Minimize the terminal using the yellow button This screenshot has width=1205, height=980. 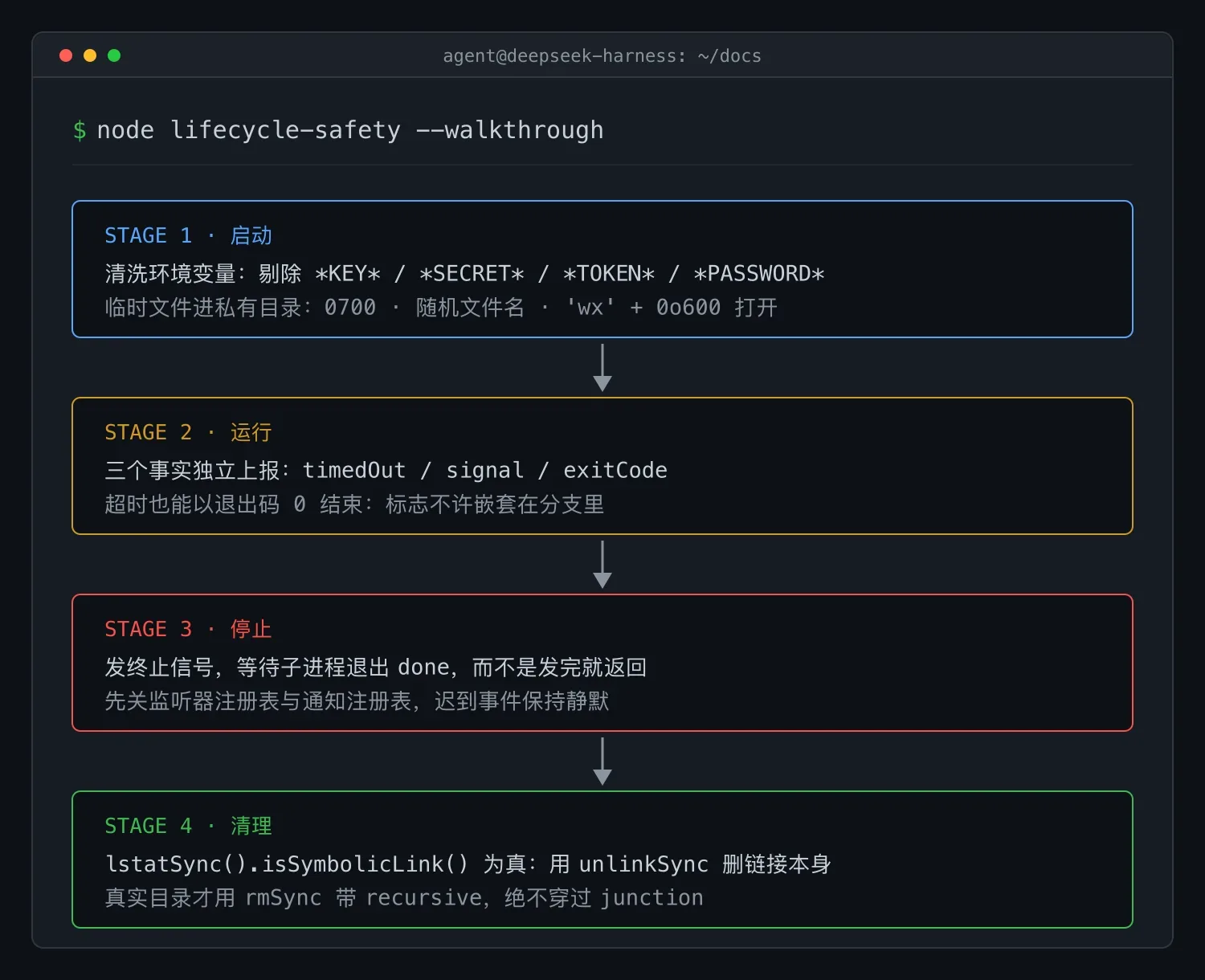[x=90, y=55]
